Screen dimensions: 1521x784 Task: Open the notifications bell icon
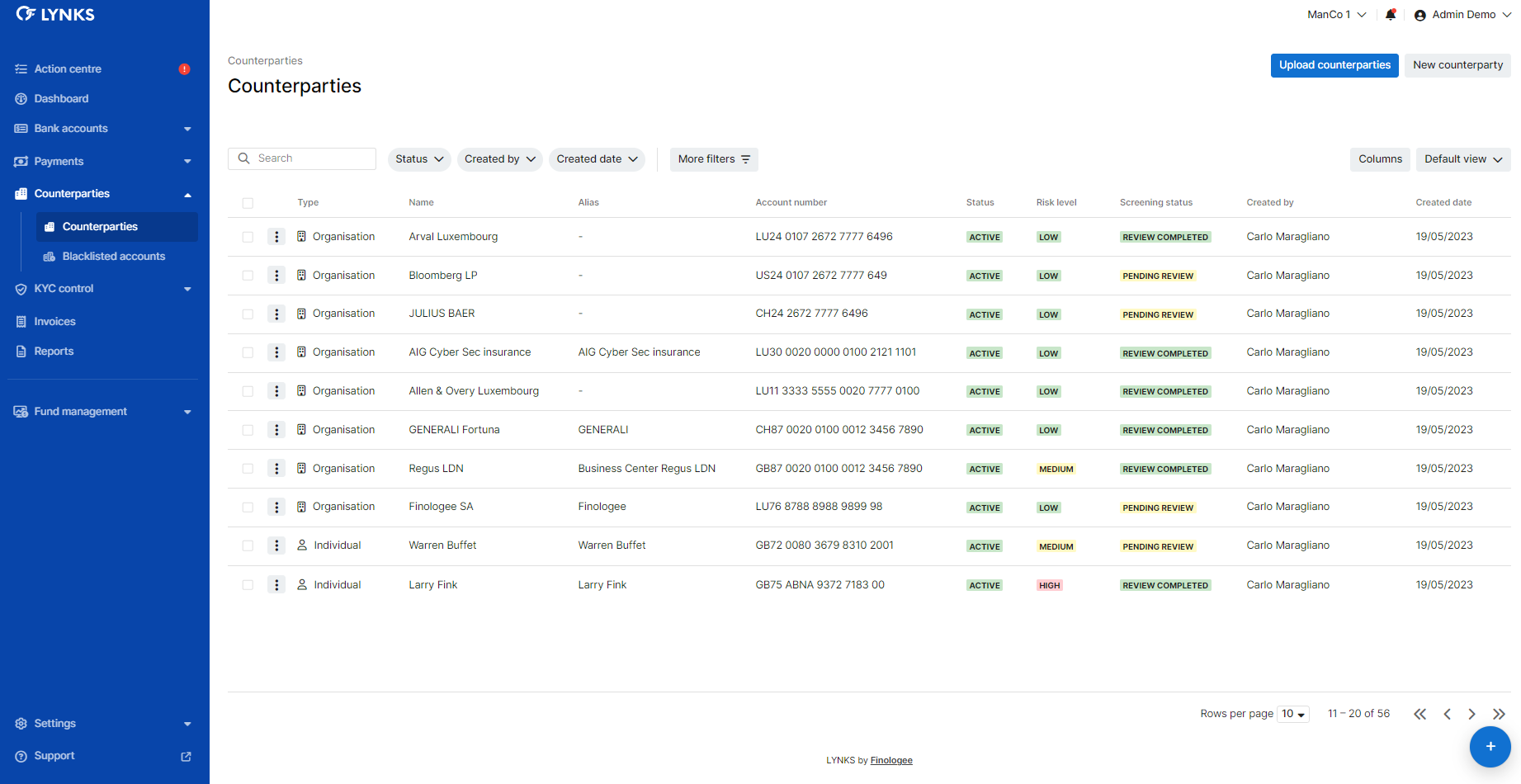tap(1391, 15)
